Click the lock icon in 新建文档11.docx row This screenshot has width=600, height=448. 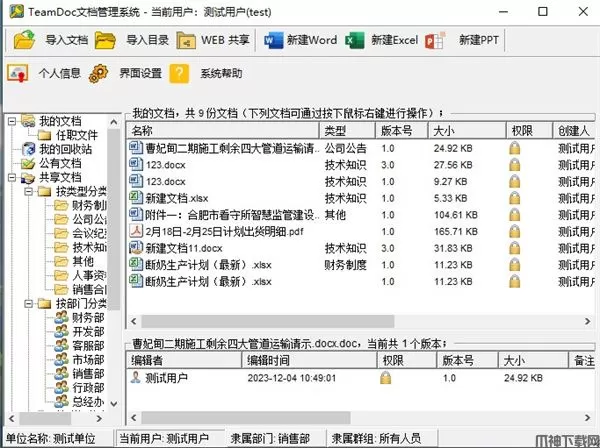(x=515, y=248)
